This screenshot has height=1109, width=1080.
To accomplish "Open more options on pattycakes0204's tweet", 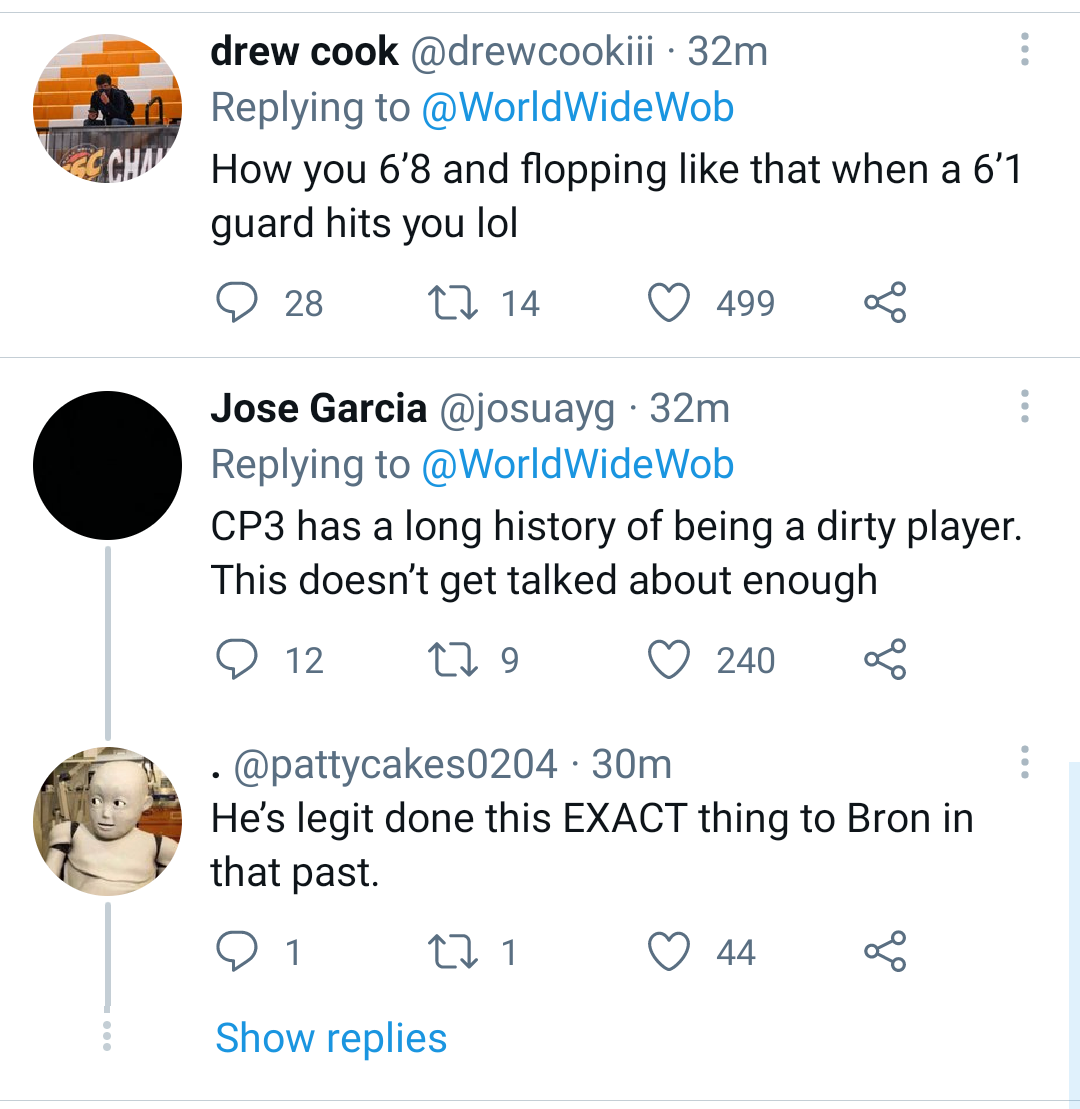I will (1023, 763).
